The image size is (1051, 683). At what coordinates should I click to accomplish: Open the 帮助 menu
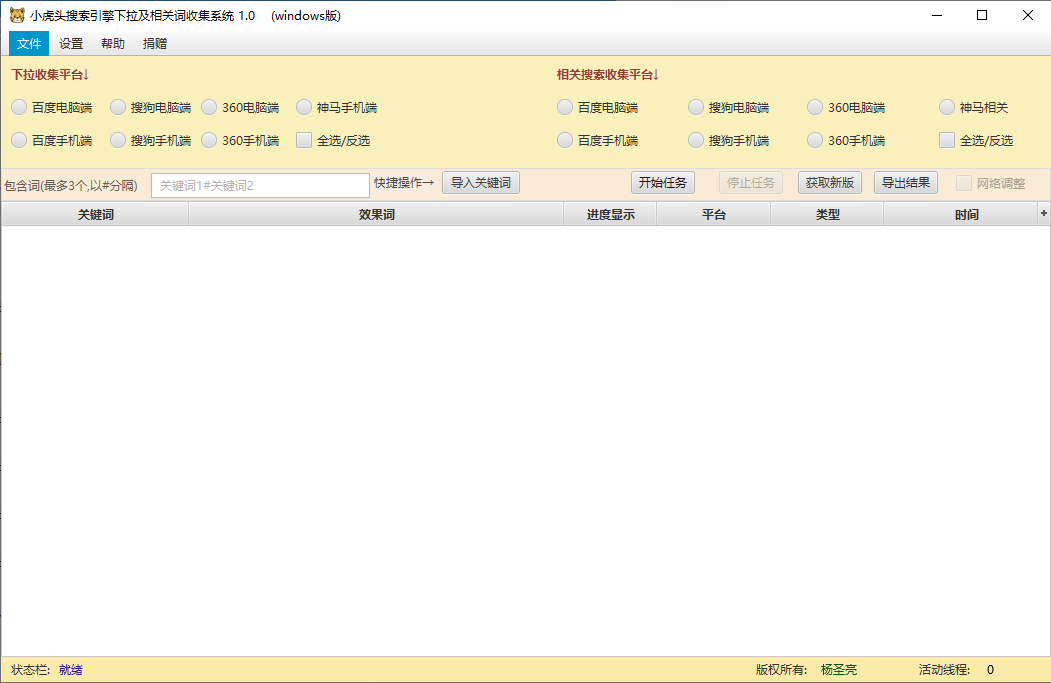tap(113, 44)
